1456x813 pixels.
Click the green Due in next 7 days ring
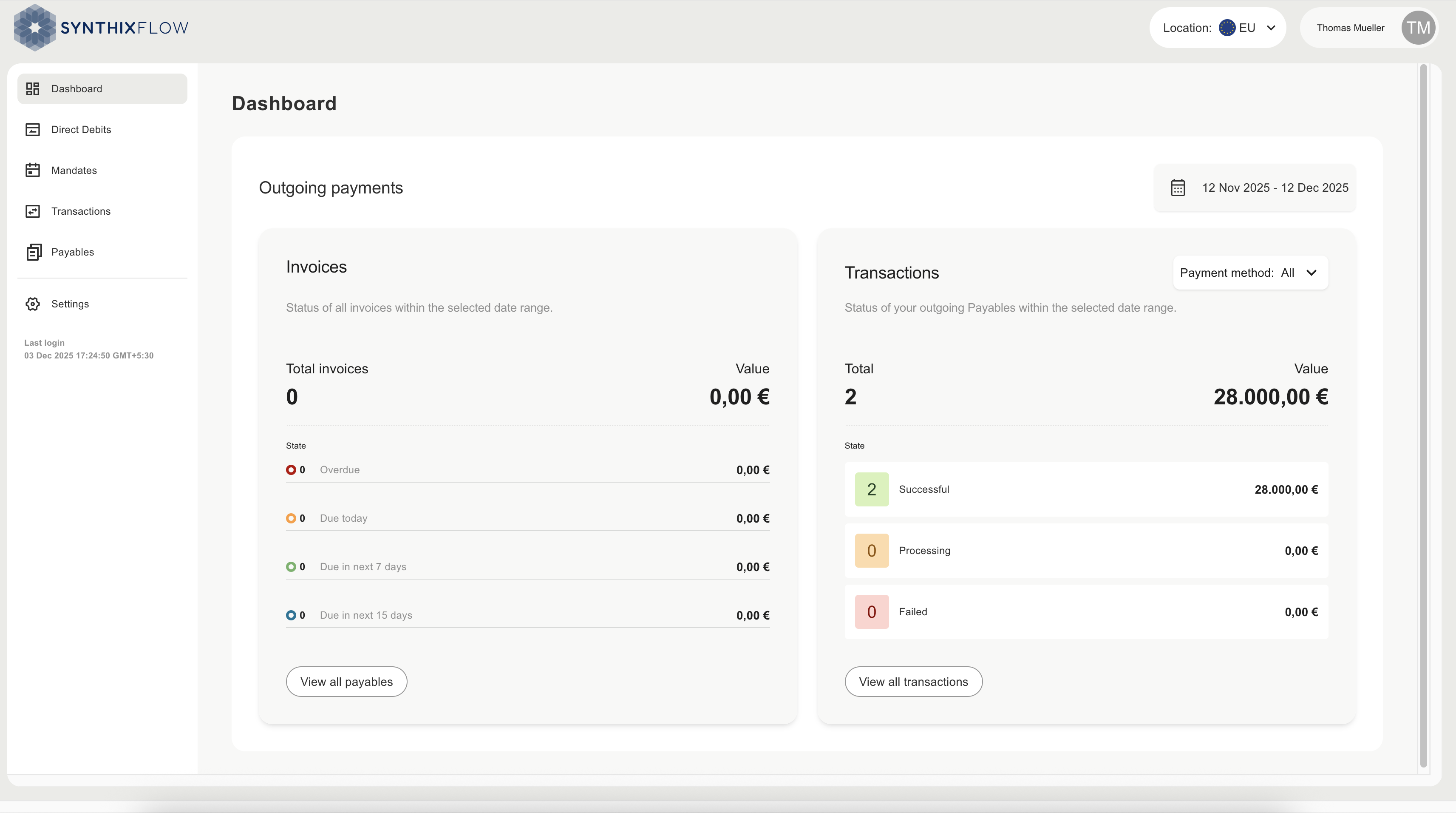291,567
